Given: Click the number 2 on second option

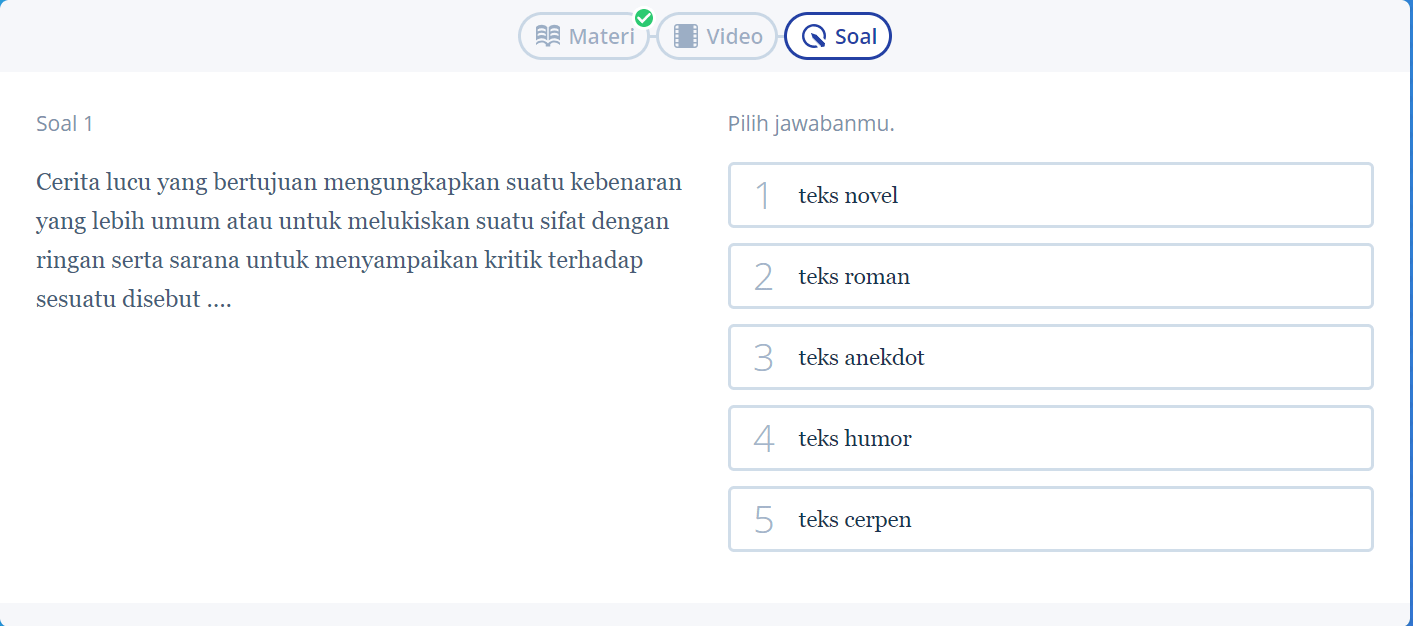Looking at the screenshot, I should (763, 277).
